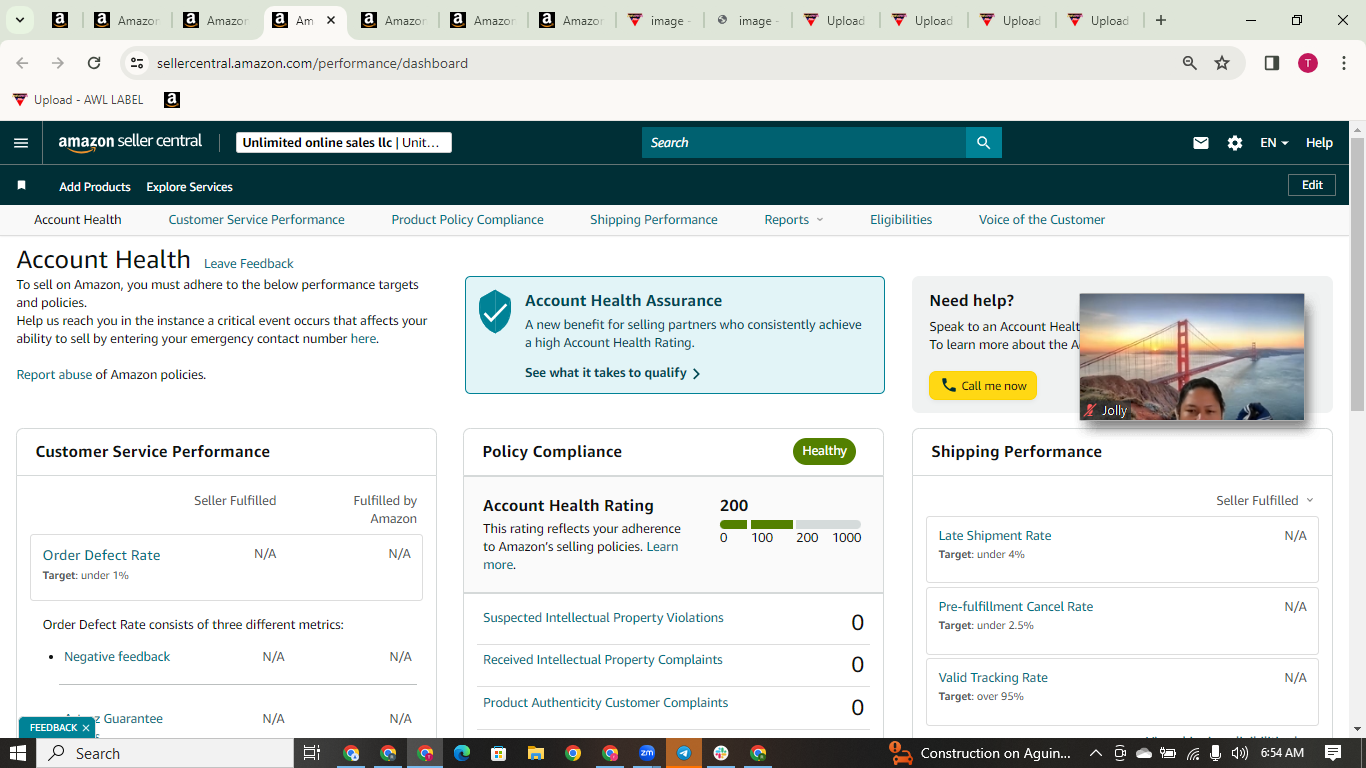The height and width of the screenshot is (768, 1366).
Task: Click the Account Health Rating progress bar
Action: 790,524
